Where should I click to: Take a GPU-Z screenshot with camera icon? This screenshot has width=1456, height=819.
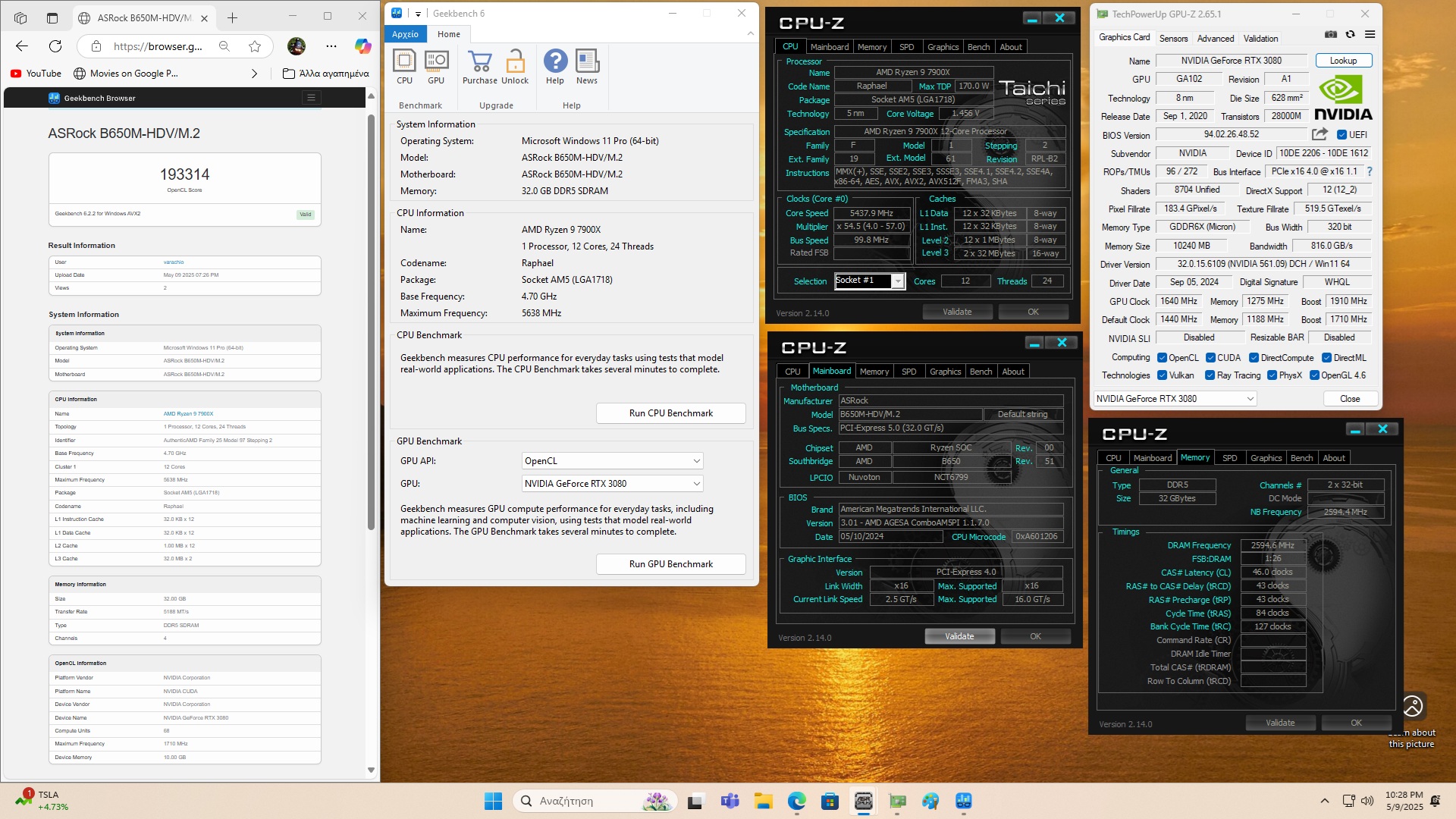(1330, 34)
